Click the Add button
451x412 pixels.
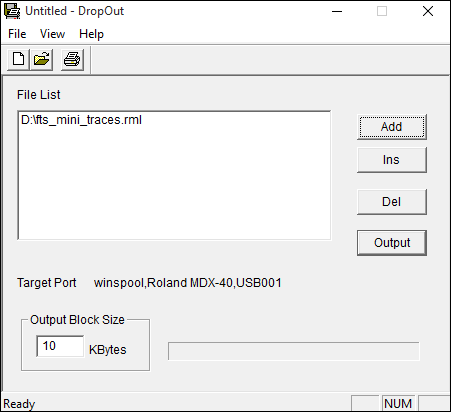392,127
